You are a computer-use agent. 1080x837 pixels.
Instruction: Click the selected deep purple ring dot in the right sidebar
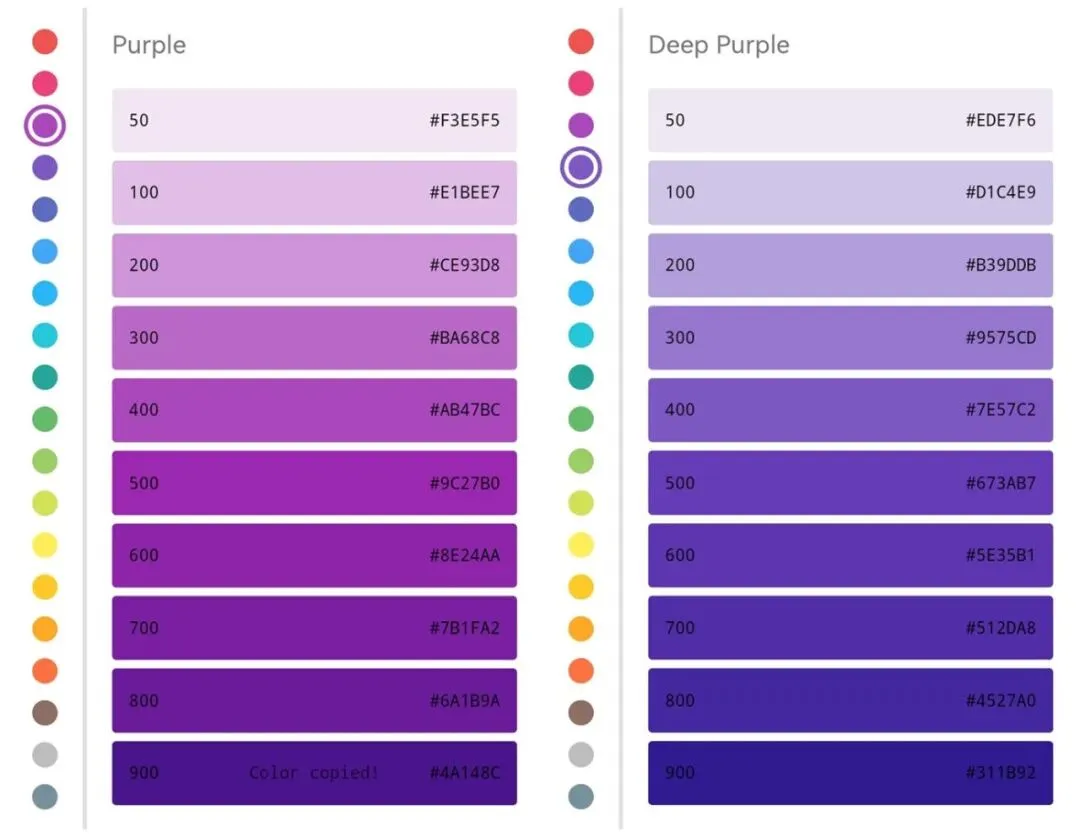coord(581,167)
